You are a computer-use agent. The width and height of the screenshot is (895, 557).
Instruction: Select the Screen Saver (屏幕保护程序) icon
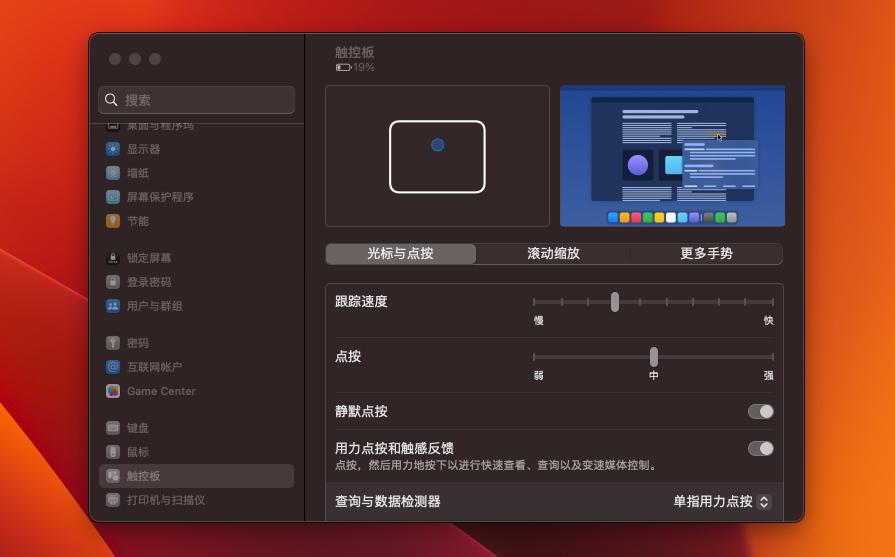point(113,197)
